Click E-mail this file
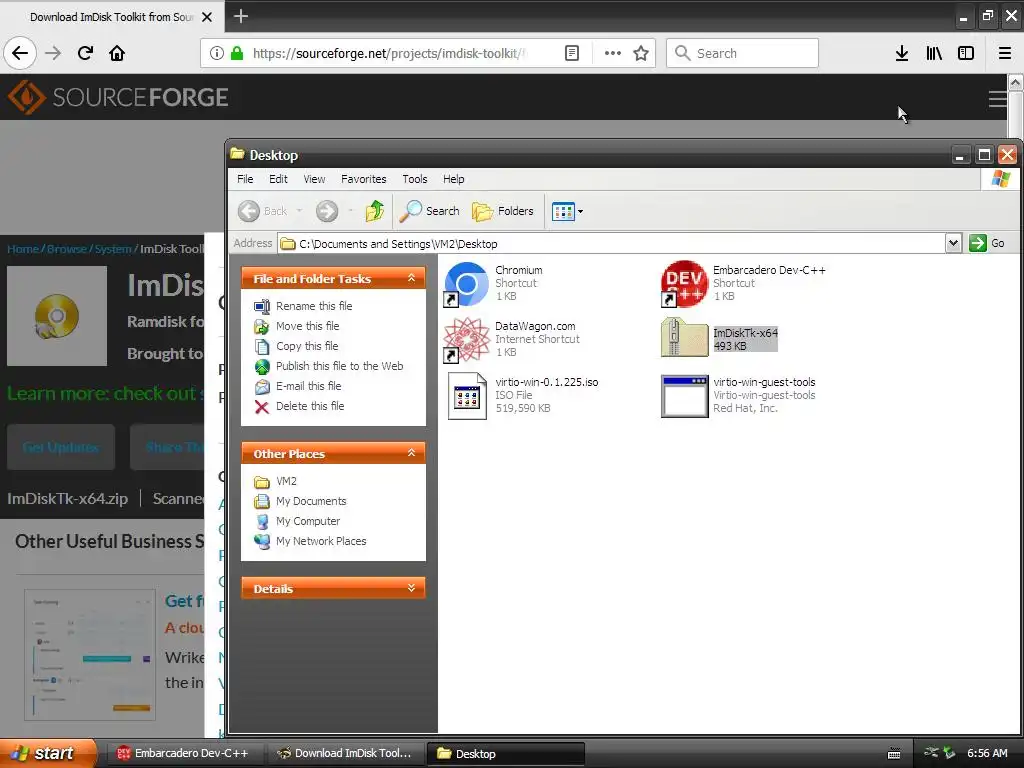This screenshot has width=1024, height=768. 308,386
